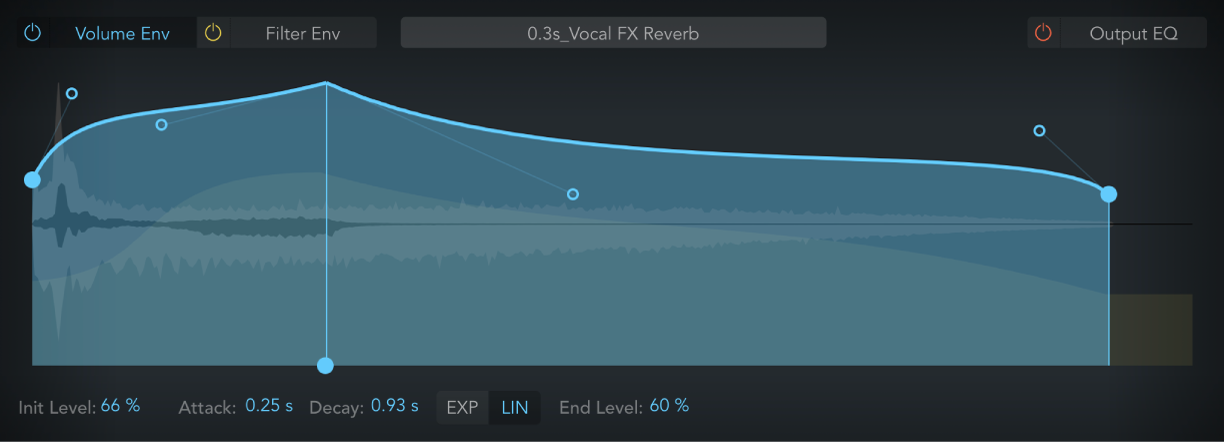Click the decay curve handle right of the peak
The image size is (1224, 442).
[x=573, y=194]
